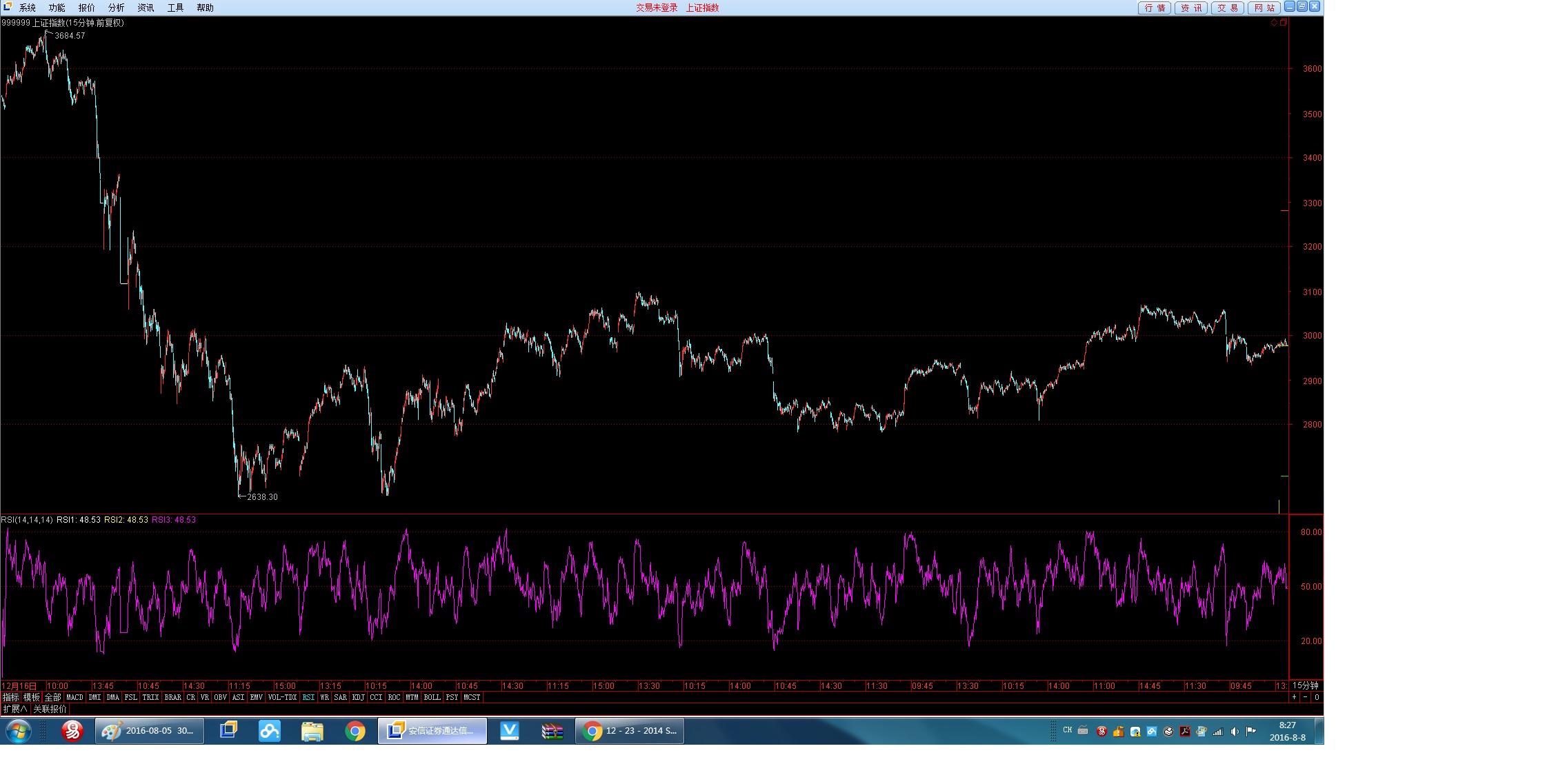
Task: Click the 999999 上证指数 chart title
Action: click(63, 23)
